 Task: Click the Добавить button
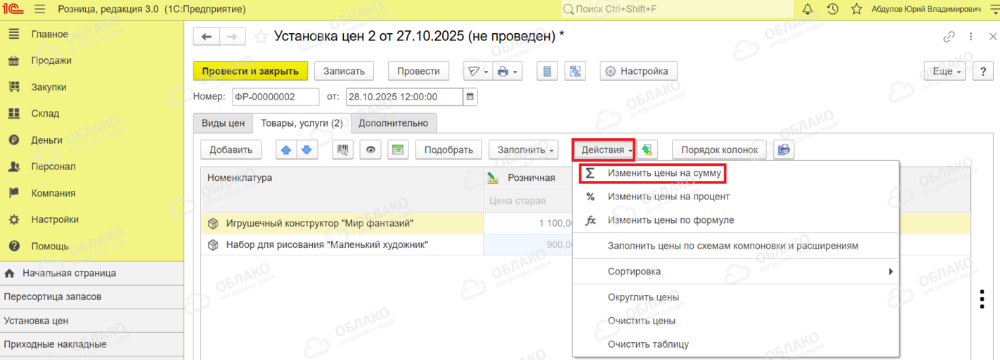click(x=231, y=150)
